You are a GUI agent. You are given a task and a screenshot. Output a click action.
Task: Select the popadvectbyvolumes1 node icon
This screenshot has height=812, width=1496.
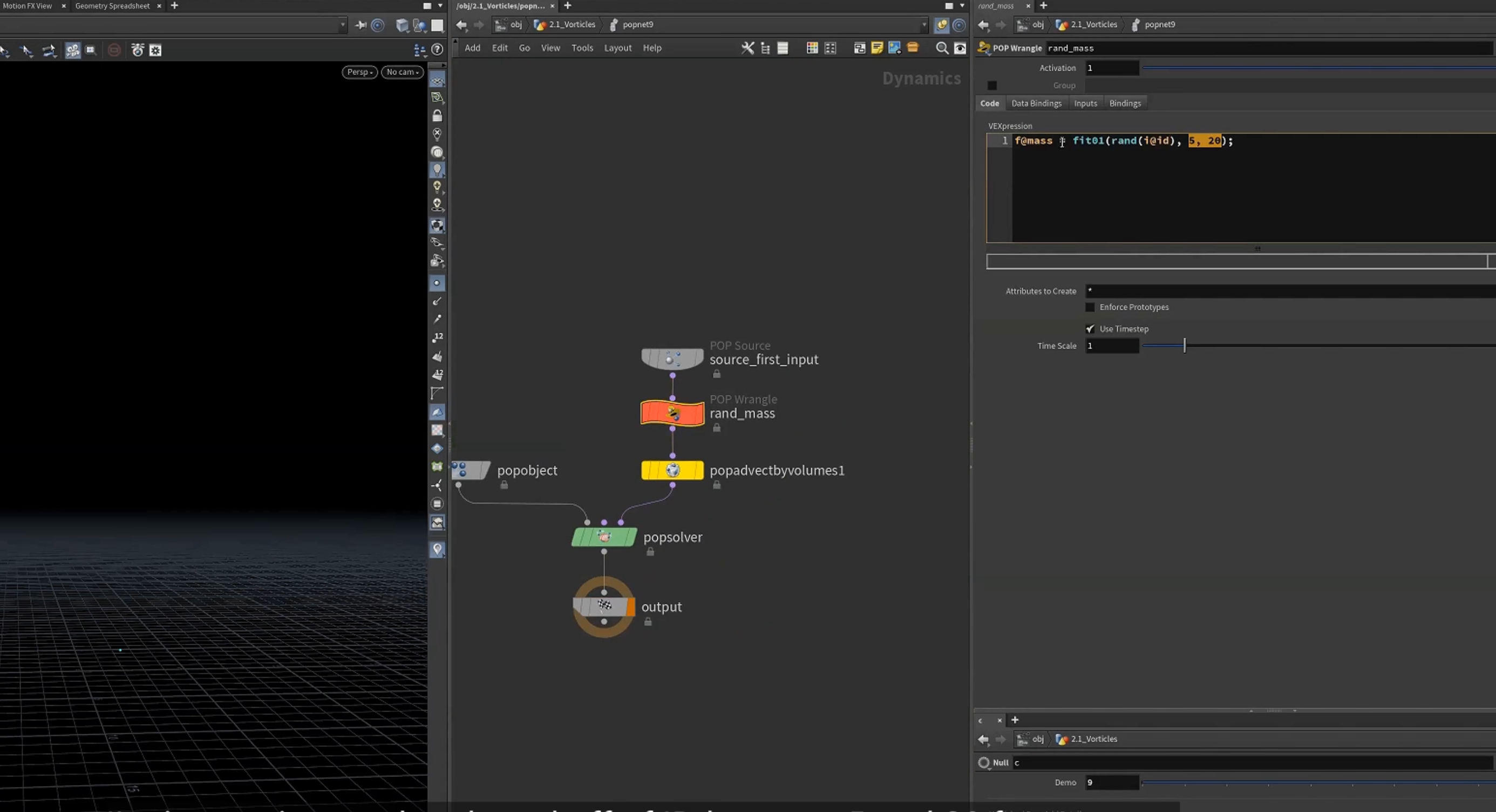coord(672,470)
